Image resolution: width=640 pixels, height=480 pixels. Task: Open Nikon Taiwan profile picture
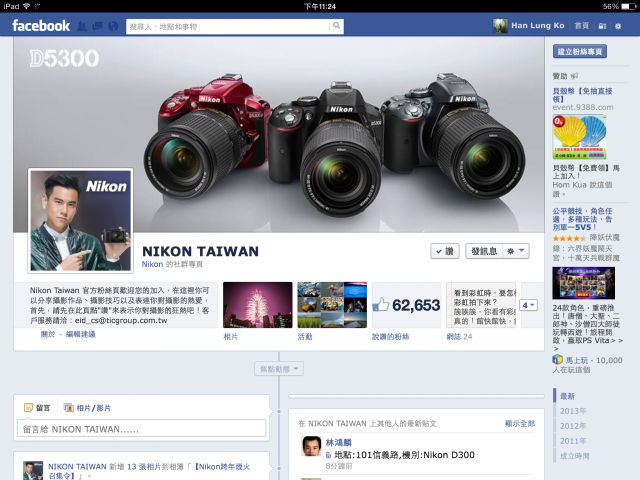point(81,220)
